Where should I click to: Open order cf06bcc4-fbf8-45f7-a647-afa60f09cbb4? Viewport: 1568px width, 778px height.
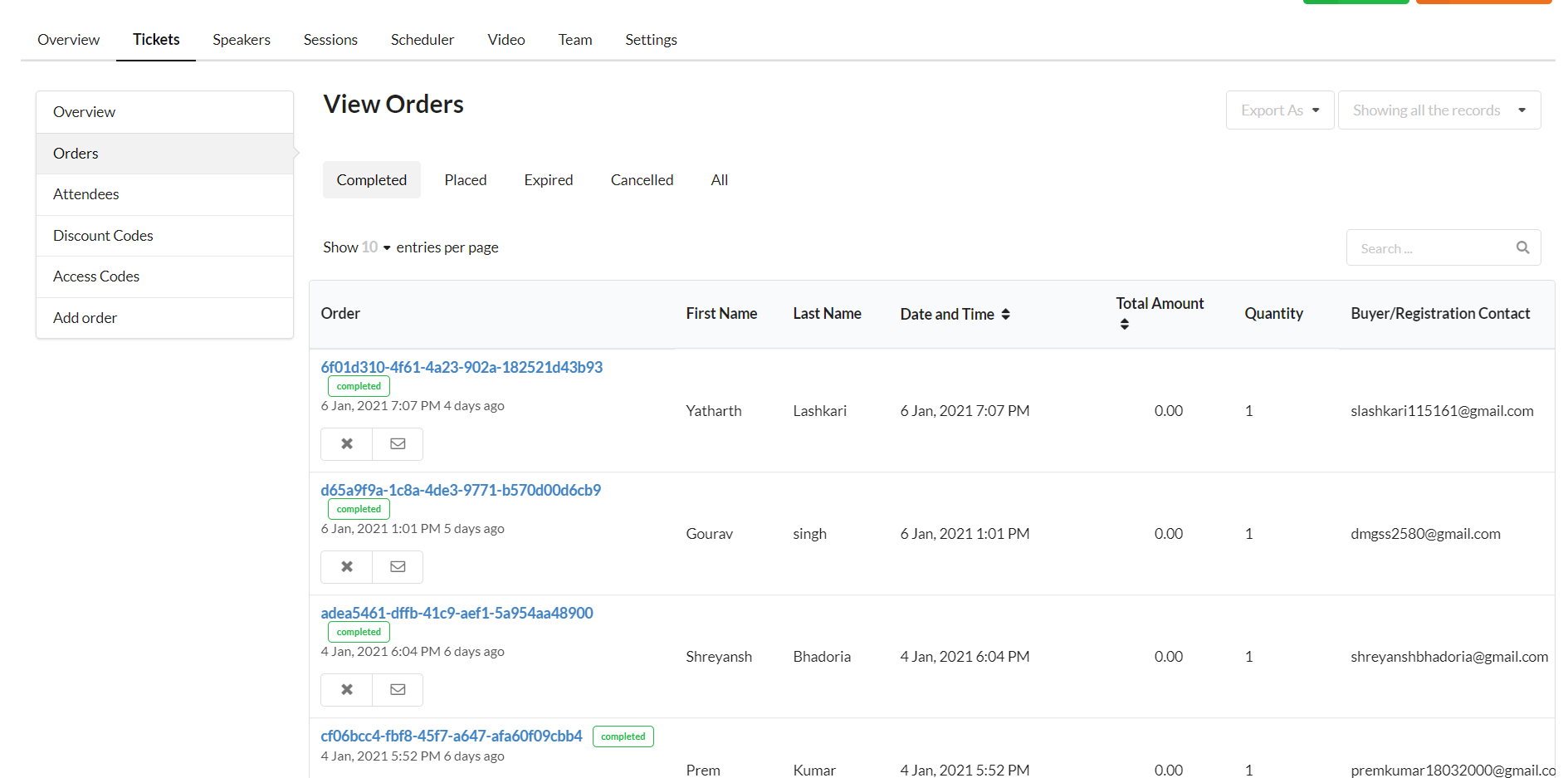tap(452, 736)
